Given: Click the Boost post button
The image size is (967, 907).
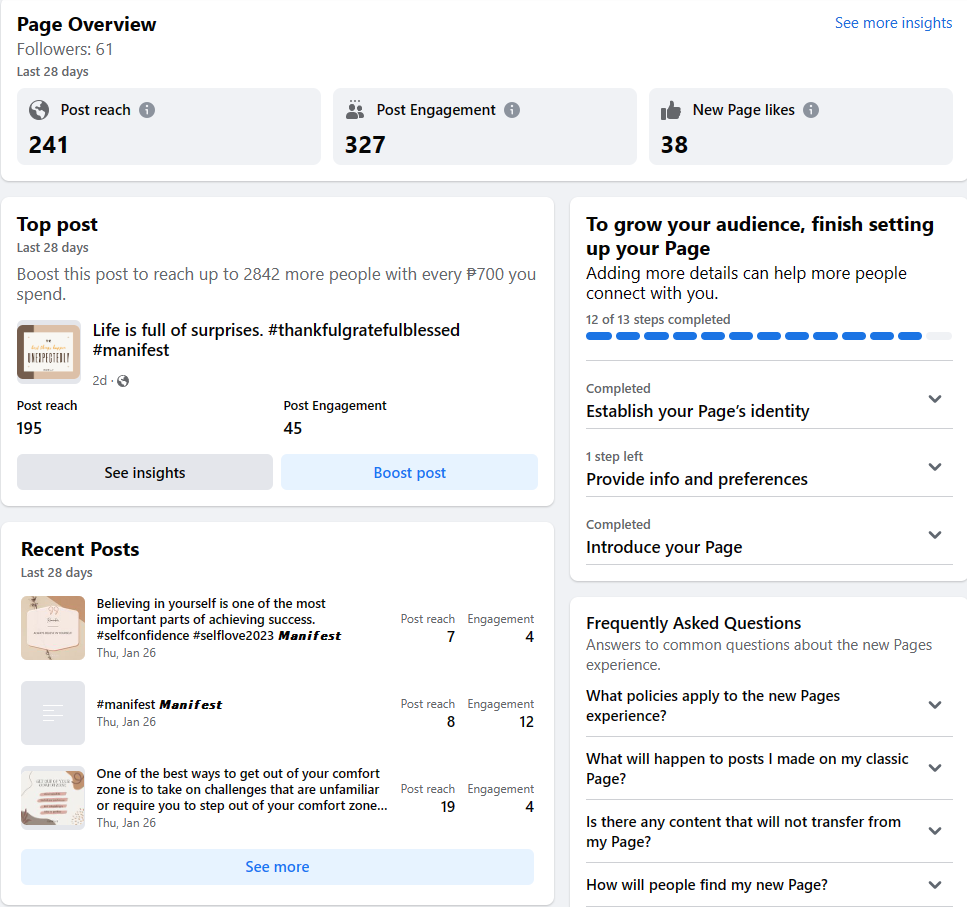Looking at the screenshot, I should click(409, 472).
